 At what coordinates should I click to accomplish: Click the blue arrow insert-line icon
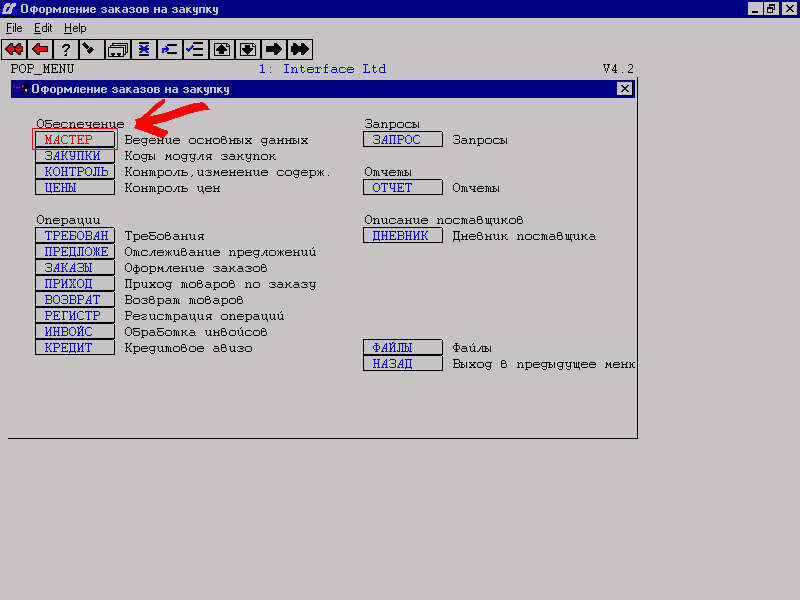click(170, 49)
